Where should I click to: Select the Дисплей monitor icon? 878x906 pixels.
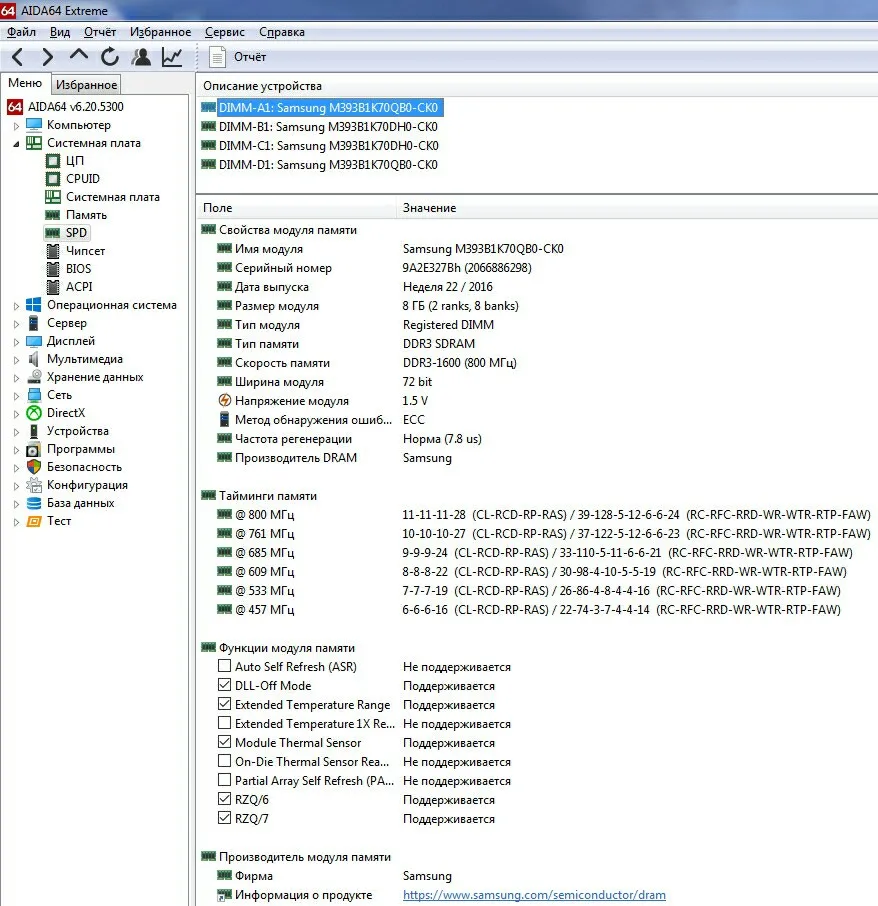pyautogui.click(x=34, y=341)
